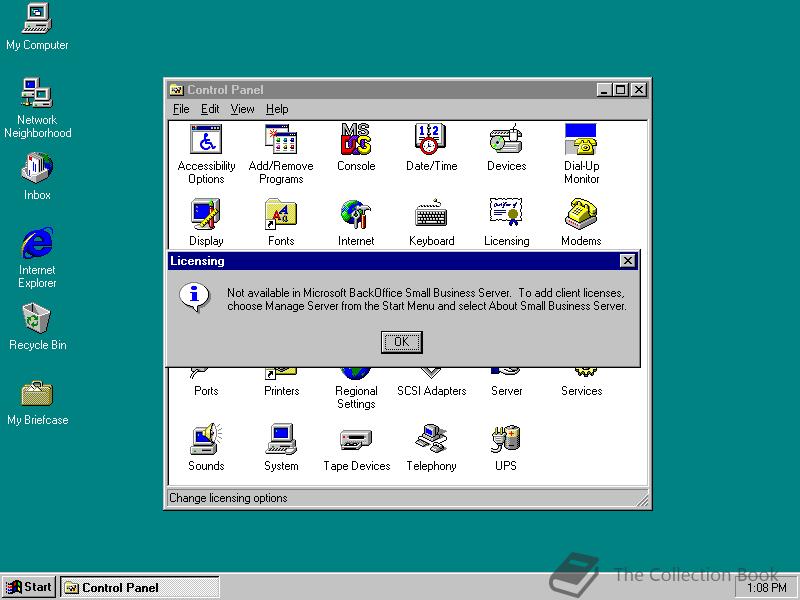Open the UPS applet
Screen dimensions: 800x600
(506, 447)
